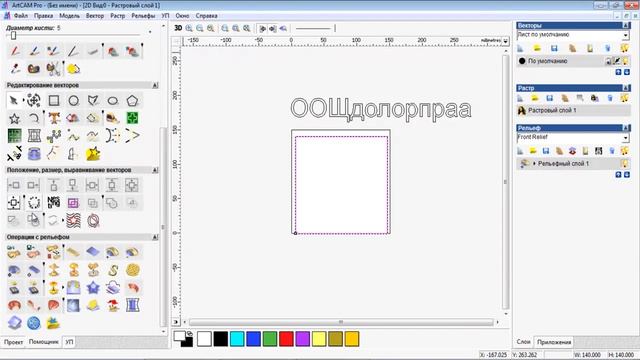The height and width of the screenshot is (360, 640).
Task: Select the Create Rectangle vector tool
Action: tap(53, 100)
